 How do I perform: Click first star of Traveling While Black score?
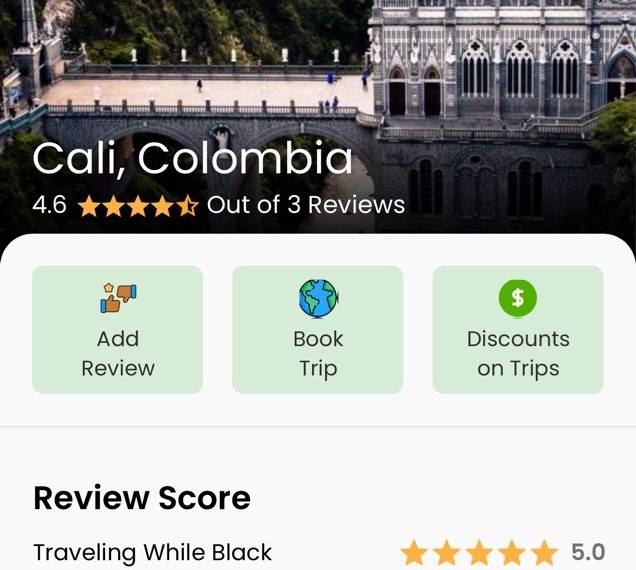[414, 552]
